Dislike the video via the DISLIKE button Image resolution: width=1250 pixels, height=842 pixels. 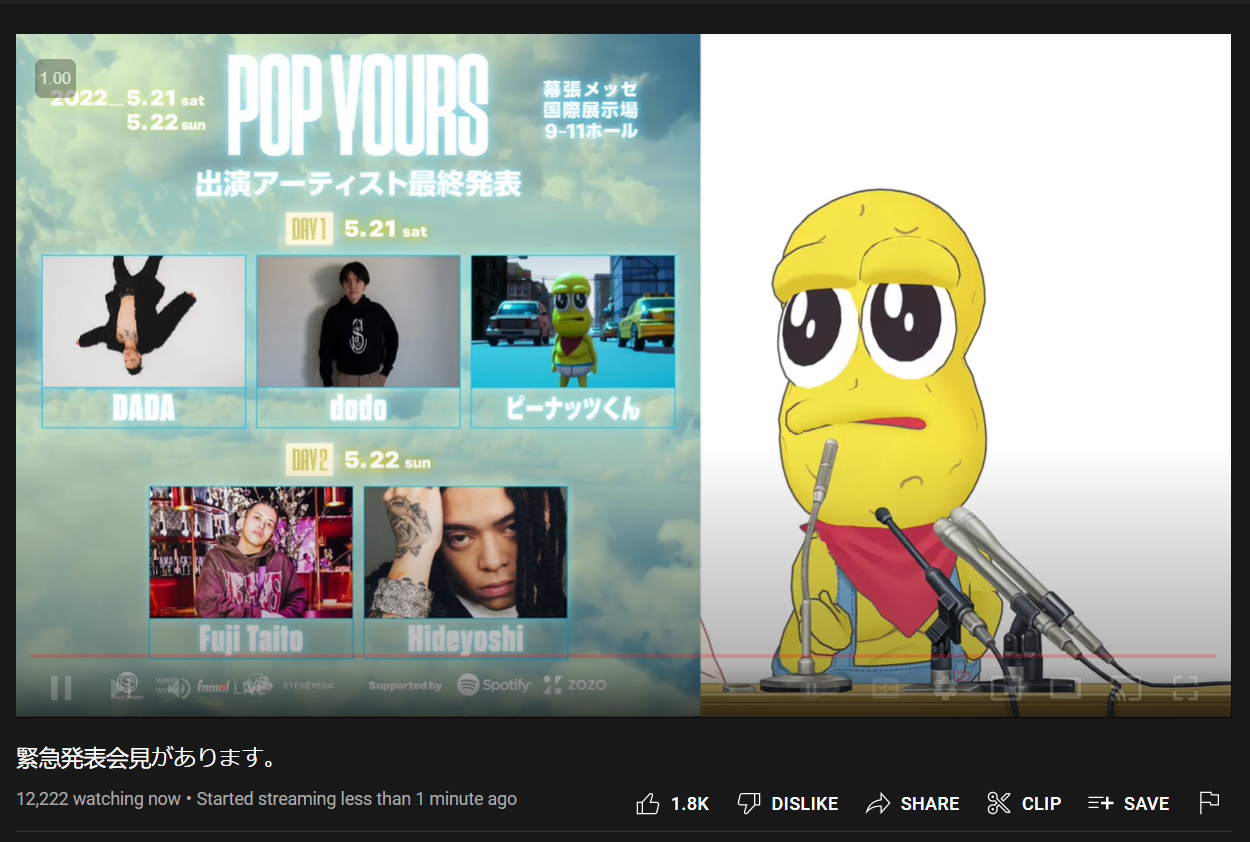click(787, 803)
